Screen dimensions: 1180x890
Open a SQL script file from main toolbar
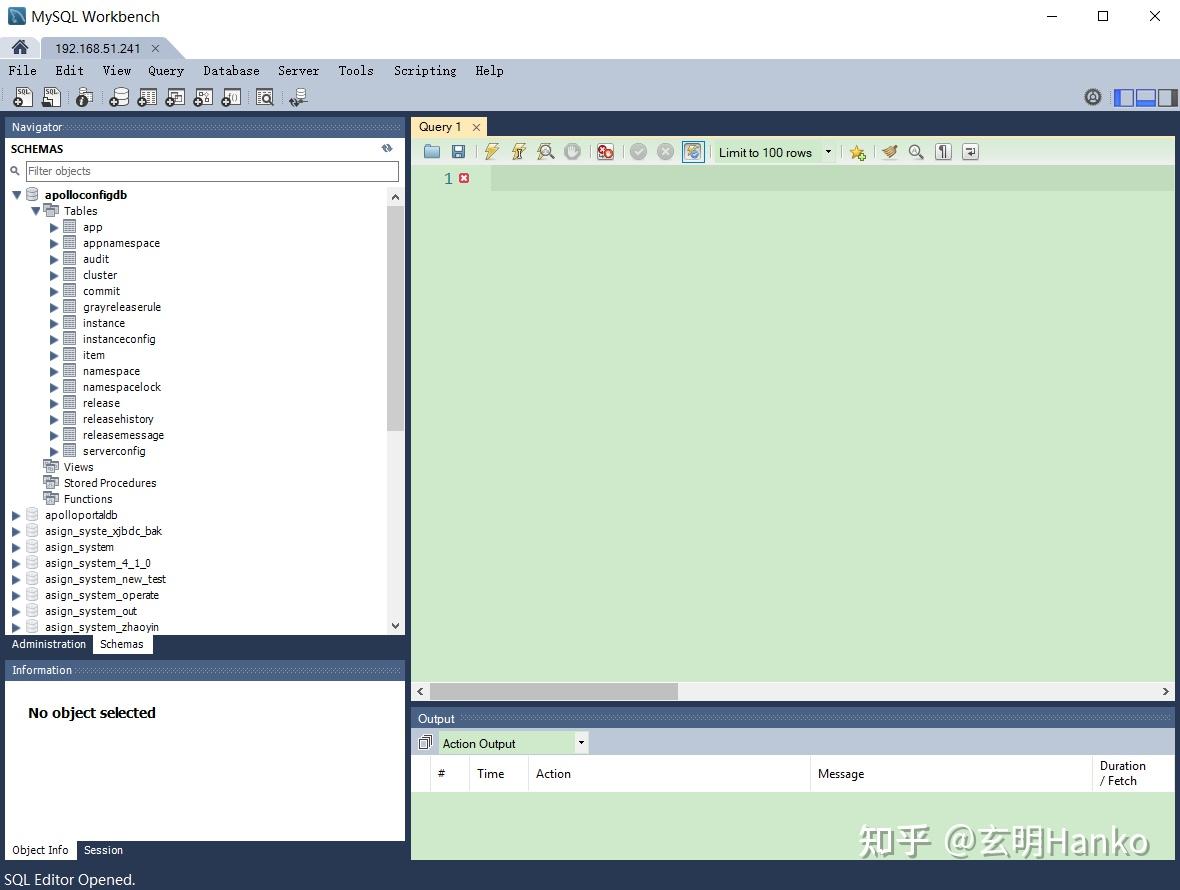[x=51, y=96]
